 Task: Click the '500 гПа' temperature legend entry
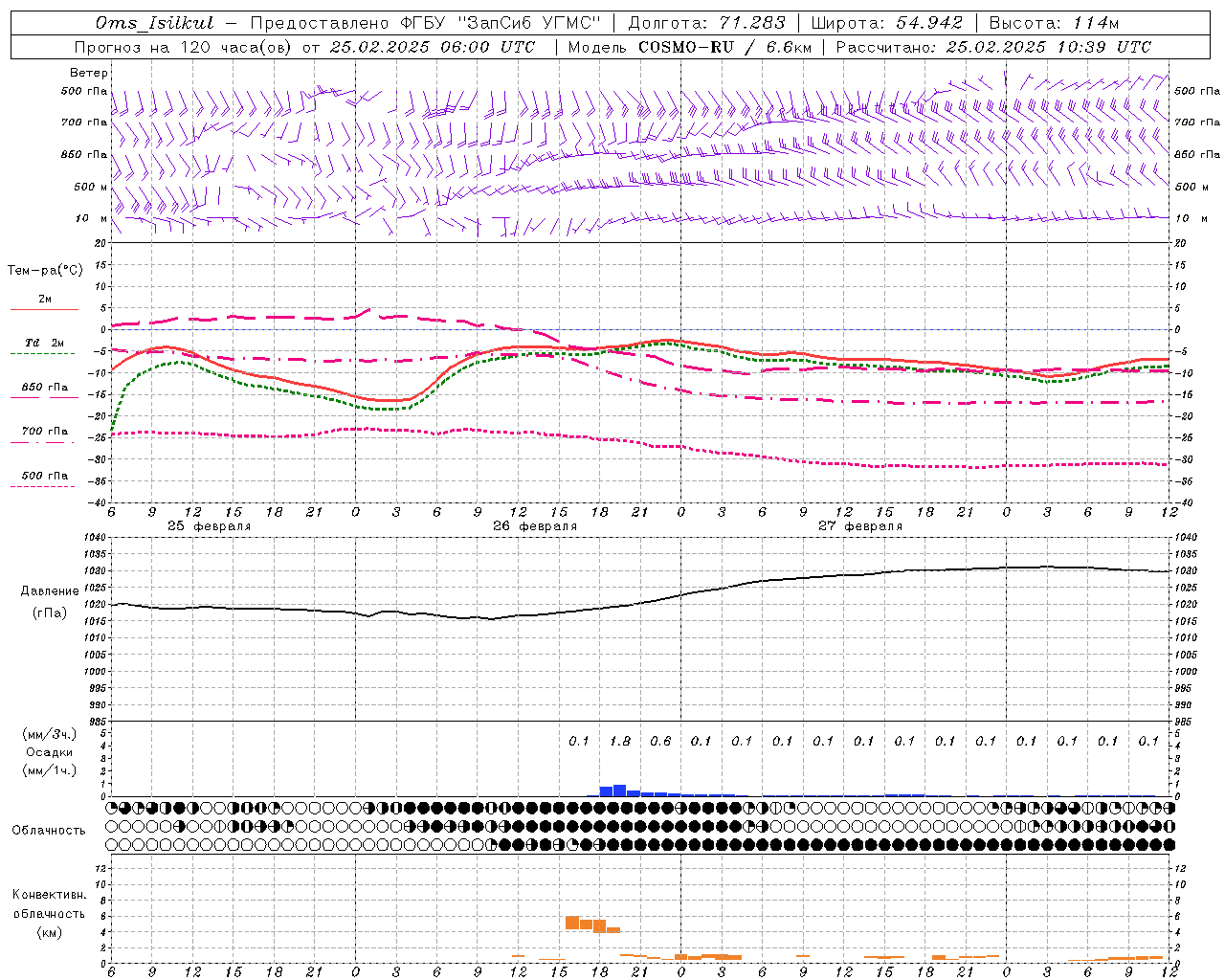point(45,476)
